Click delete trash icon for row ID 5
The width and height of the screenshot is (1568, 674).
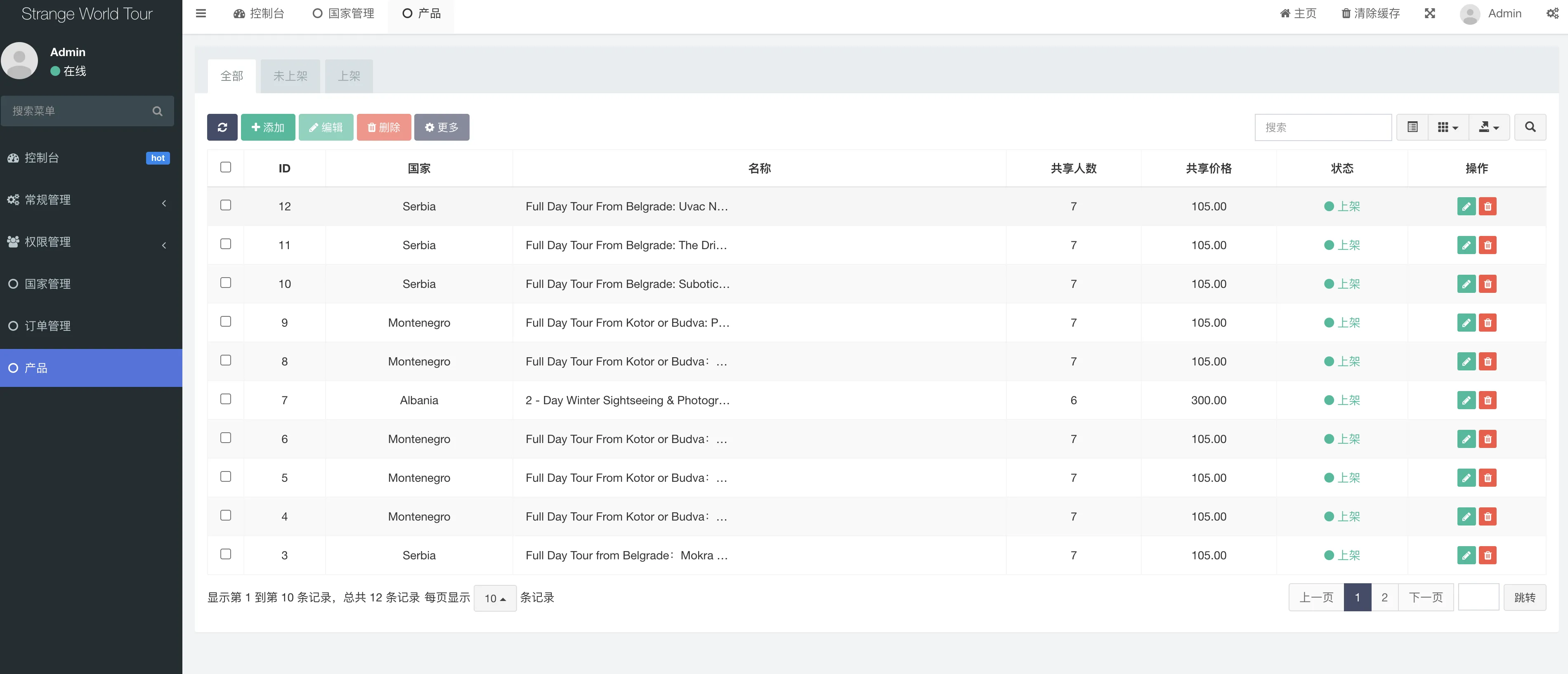(1488, 478)
